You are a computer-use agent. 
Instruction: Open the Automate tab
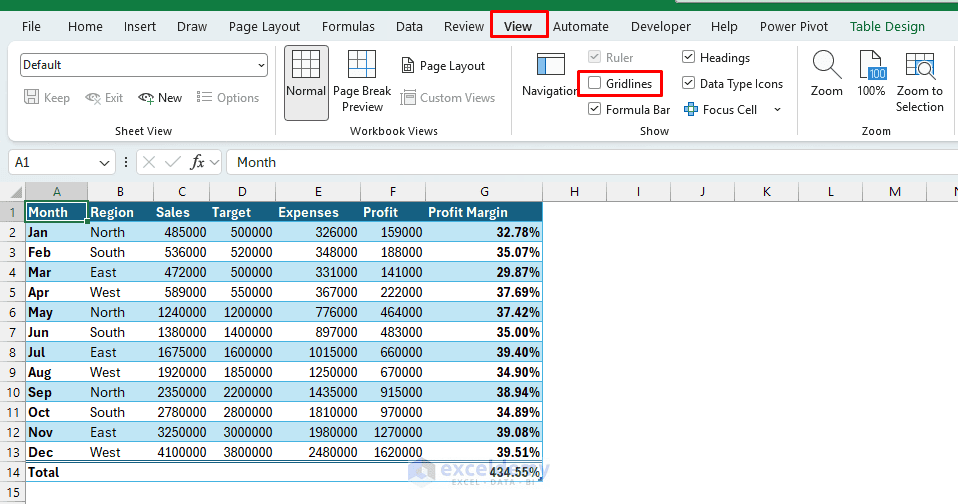[580, 26]
